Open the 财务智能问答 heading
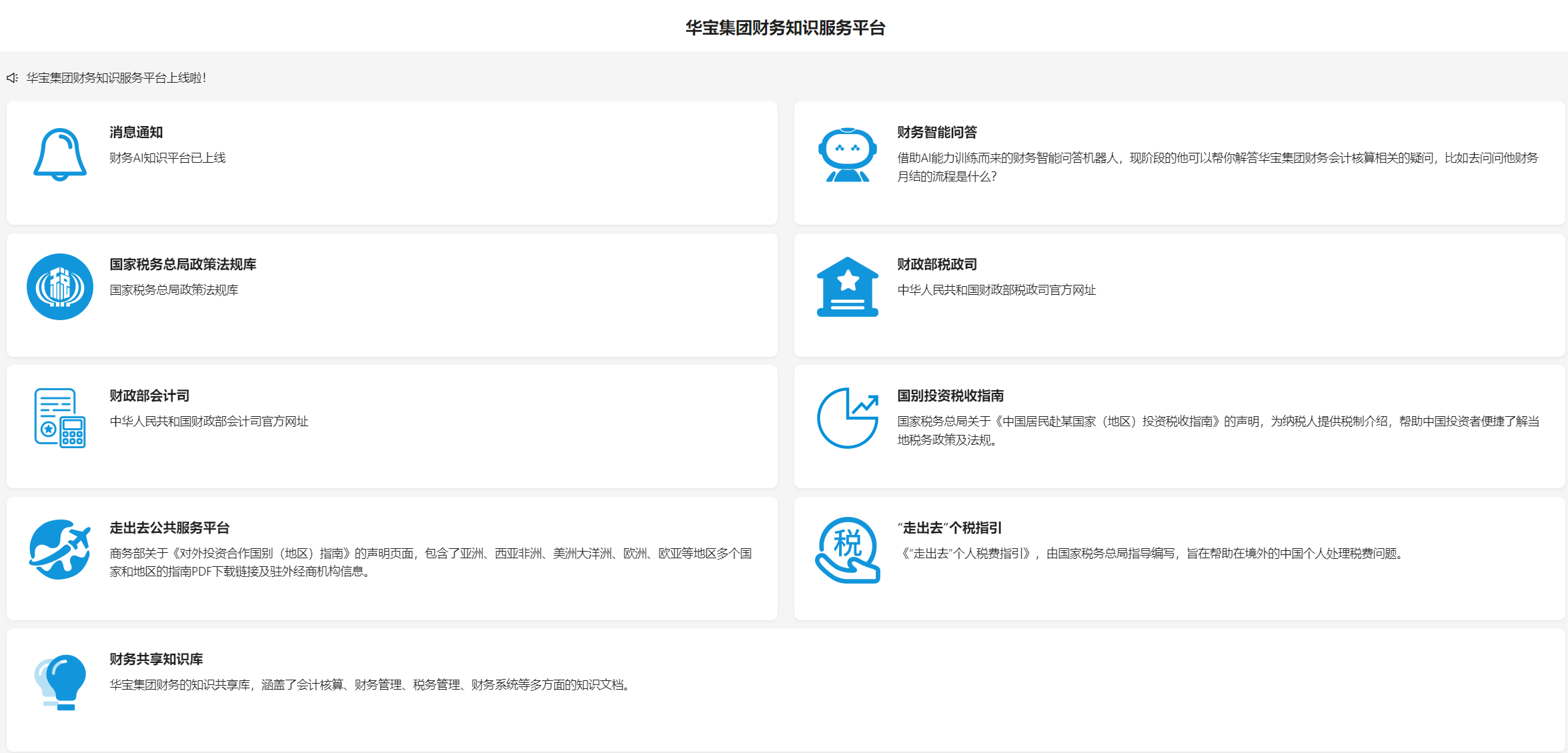Image resolution: width=1568 pixels, height=753 pixels. (936, 132)
